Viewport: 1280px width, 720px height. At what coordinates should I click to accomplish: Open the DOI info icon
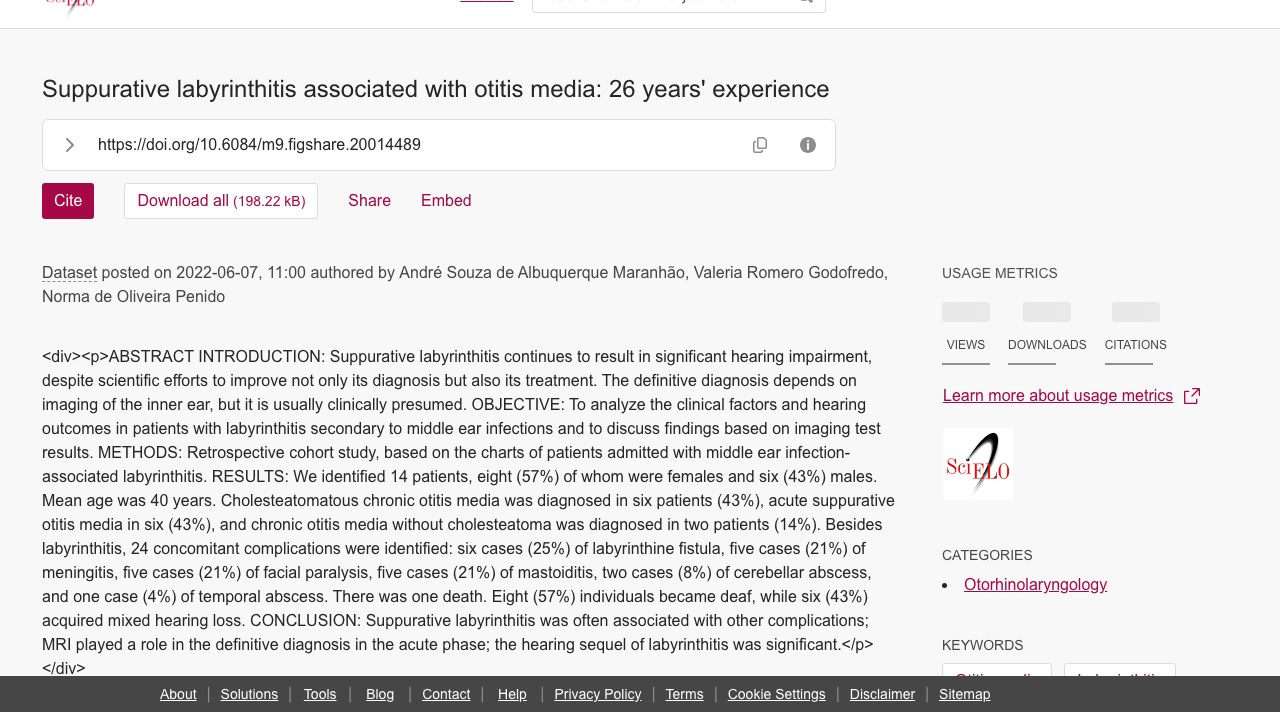point(808,145)
